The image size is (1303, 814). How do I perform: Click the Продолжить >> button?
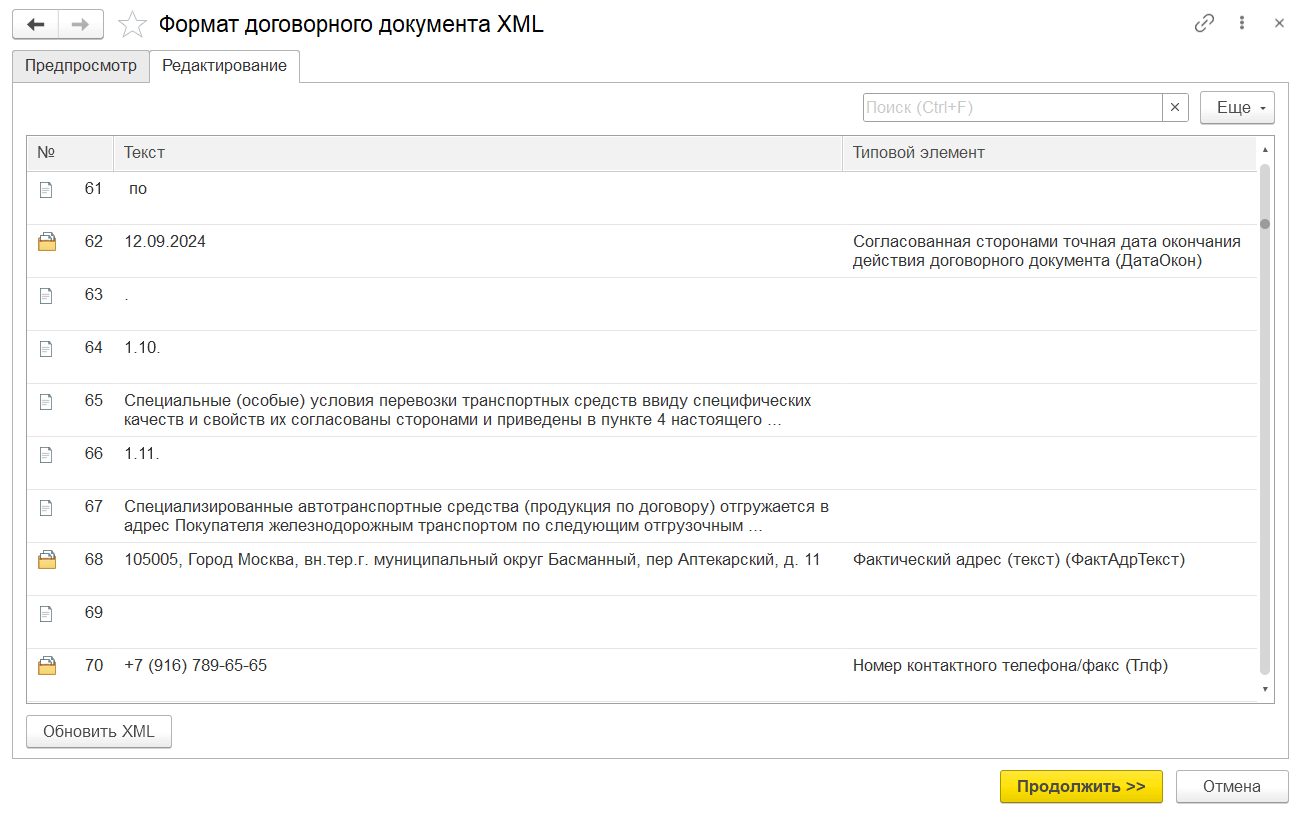[x=1080, y=786]
